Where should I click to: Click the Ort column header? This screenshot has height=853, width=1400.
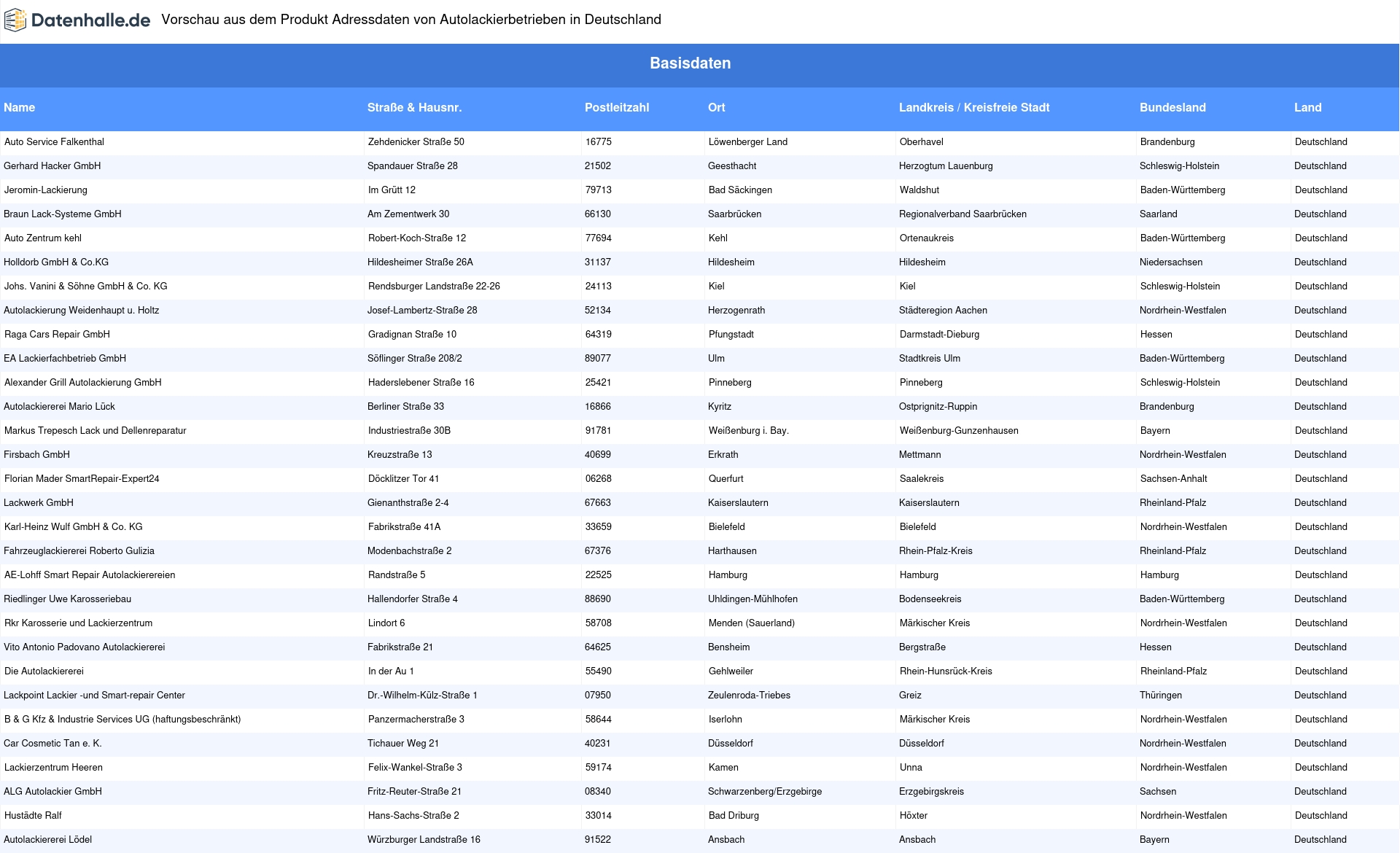click(717, 107)
